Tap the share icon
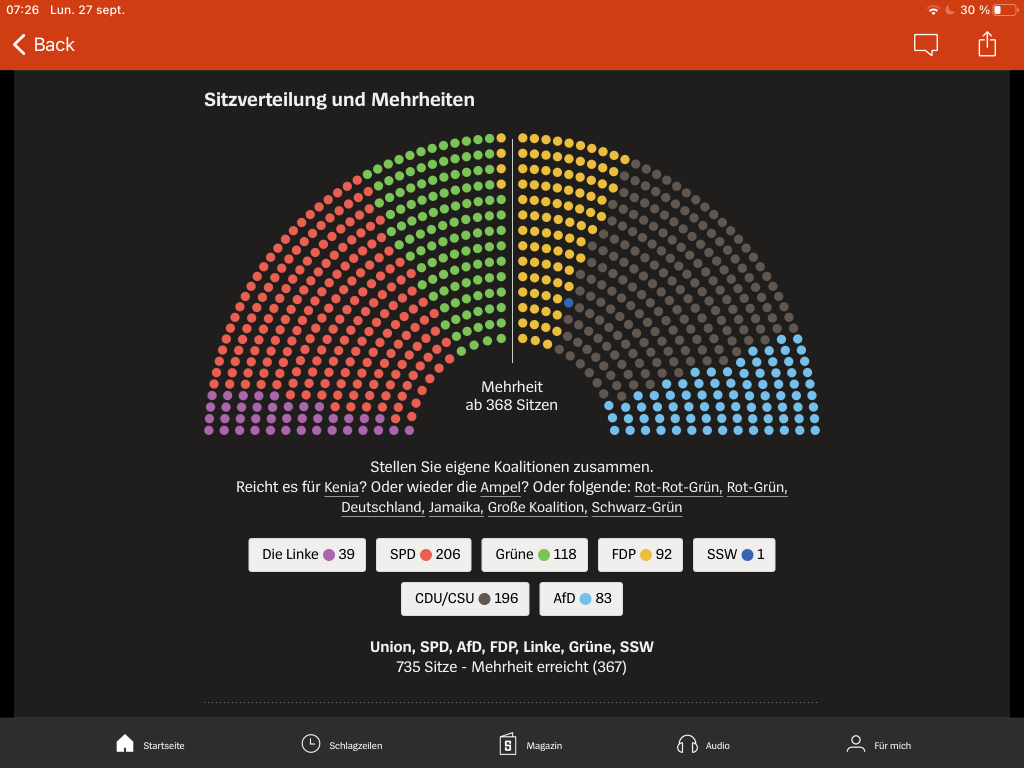Image resolution: width=1024 pixels, height=768 pixels. pyautogui.click(x=987, y=45)
